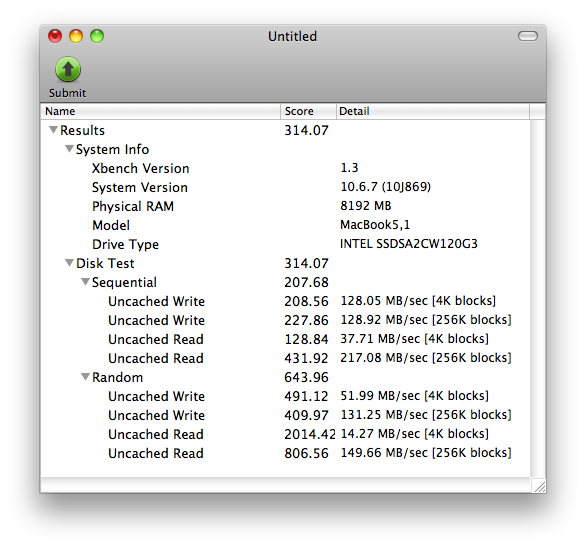Image resolution: width=586 pixels, height=548 pixels.
Task: Sort by the Detail column header
Action: pyautogui.click(x=433, y=111)
